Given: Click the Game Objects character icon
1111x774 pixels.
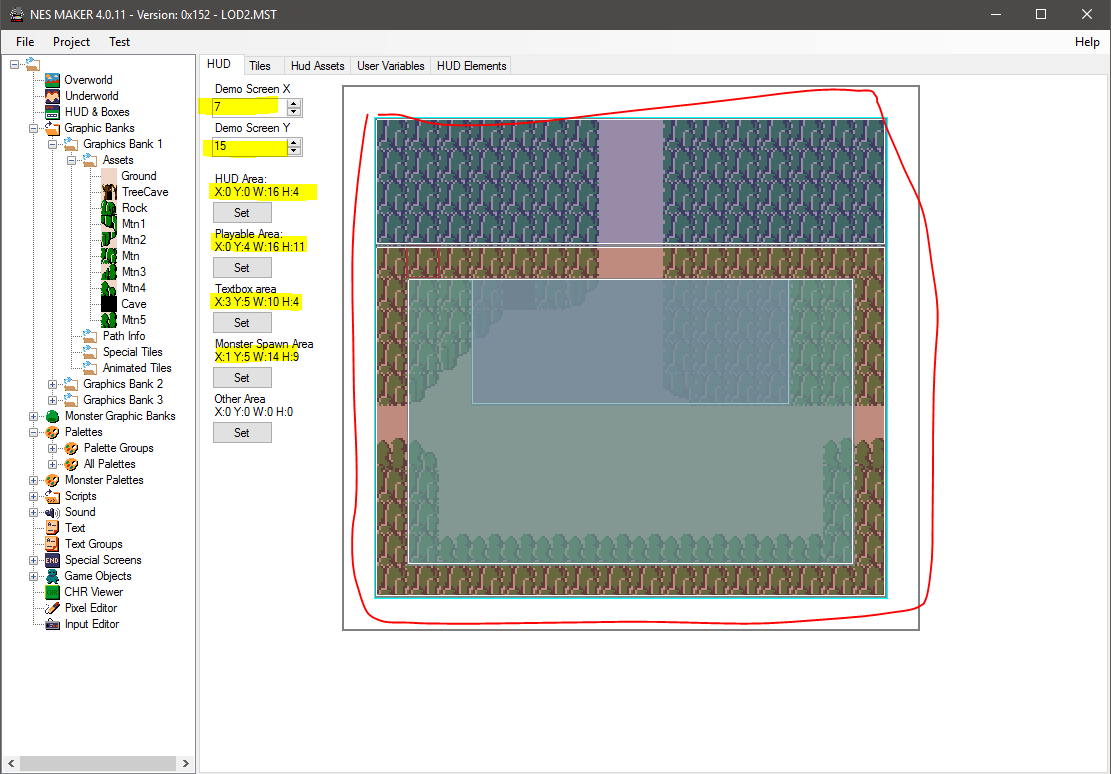Looking at the screenshot, I should click(52, 576).
